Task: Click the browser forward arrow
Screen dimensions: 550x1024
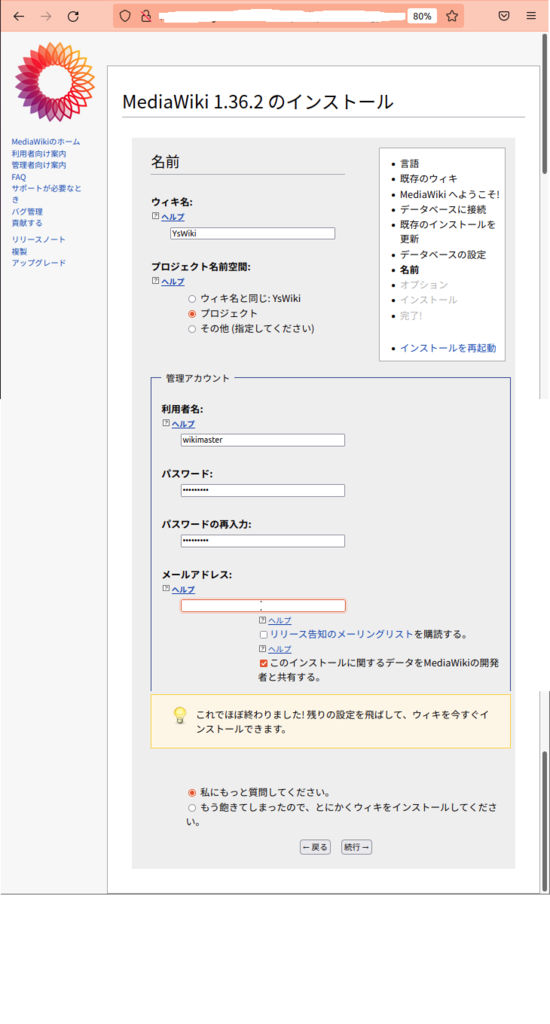Action: pos(46,16)
